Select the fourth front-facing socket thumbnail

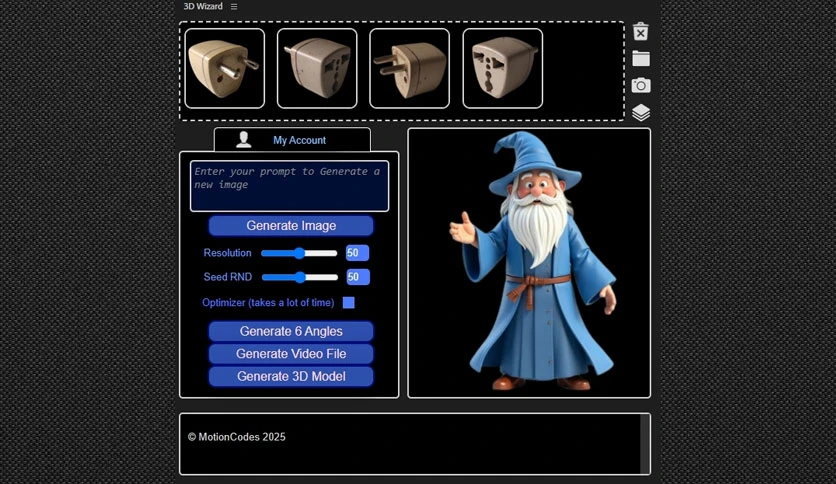coord(503,68)
